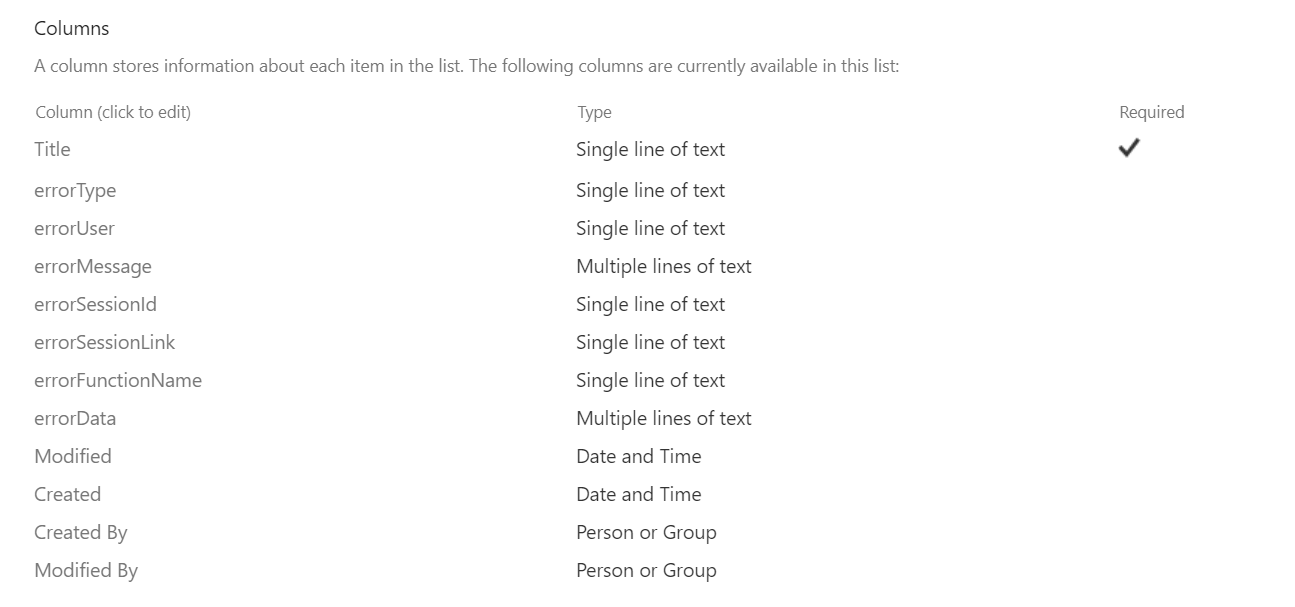The image size is (1295, 607).
Task: Select the Created By column
Action: click(x=81, y=532)
